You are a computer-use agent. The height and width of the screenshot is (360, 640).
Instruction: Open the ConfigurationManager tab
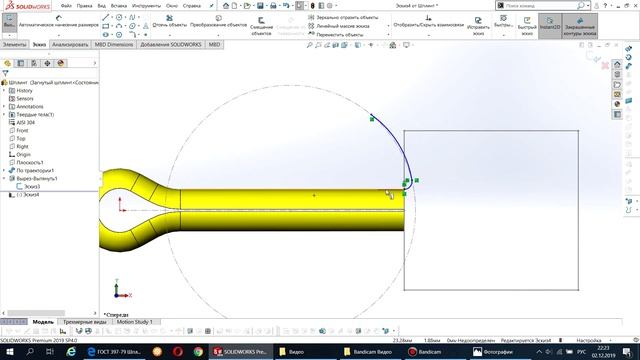click(34, 63)
